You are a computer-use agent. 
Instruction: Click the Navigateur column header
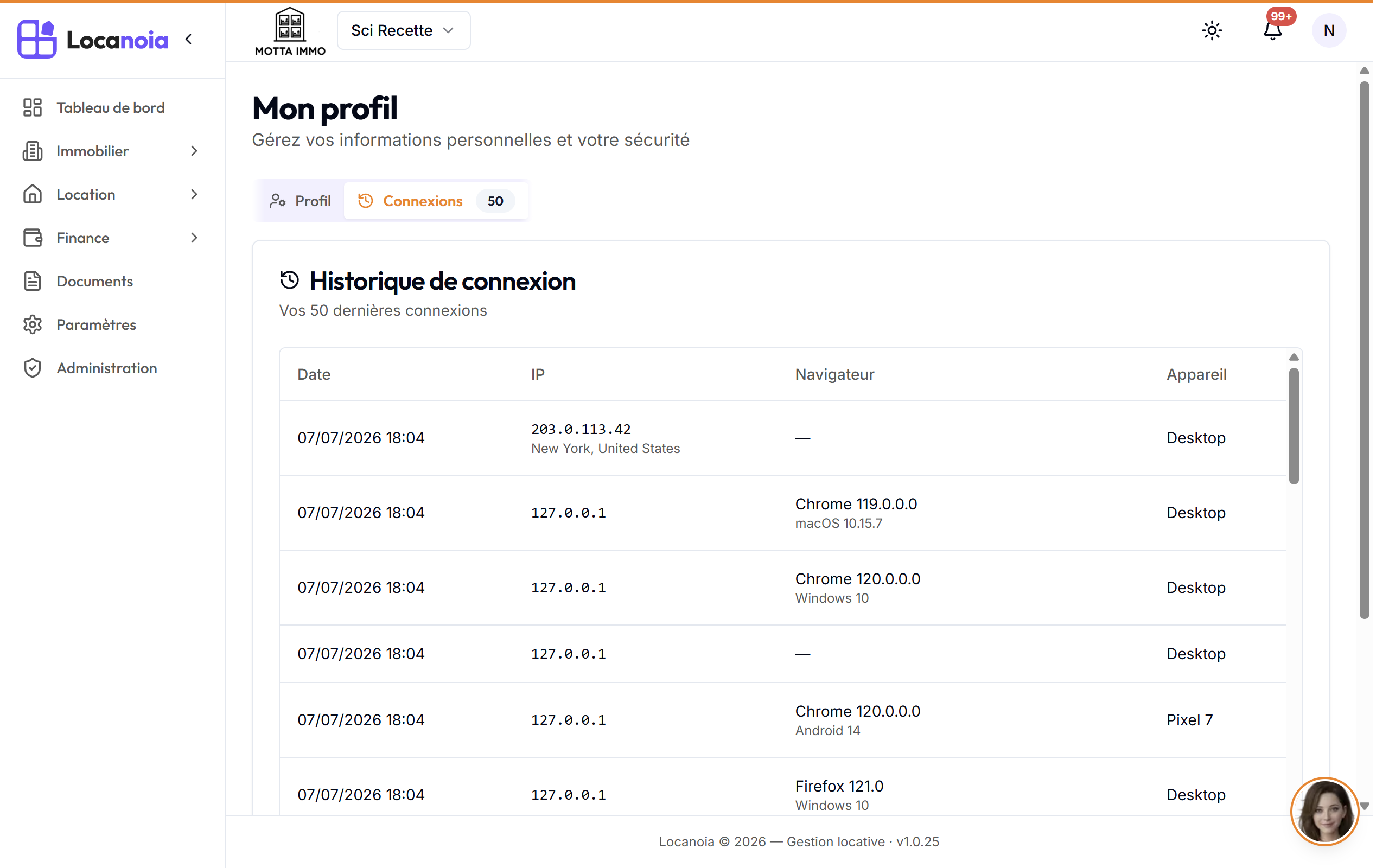[x=834, y=374]
